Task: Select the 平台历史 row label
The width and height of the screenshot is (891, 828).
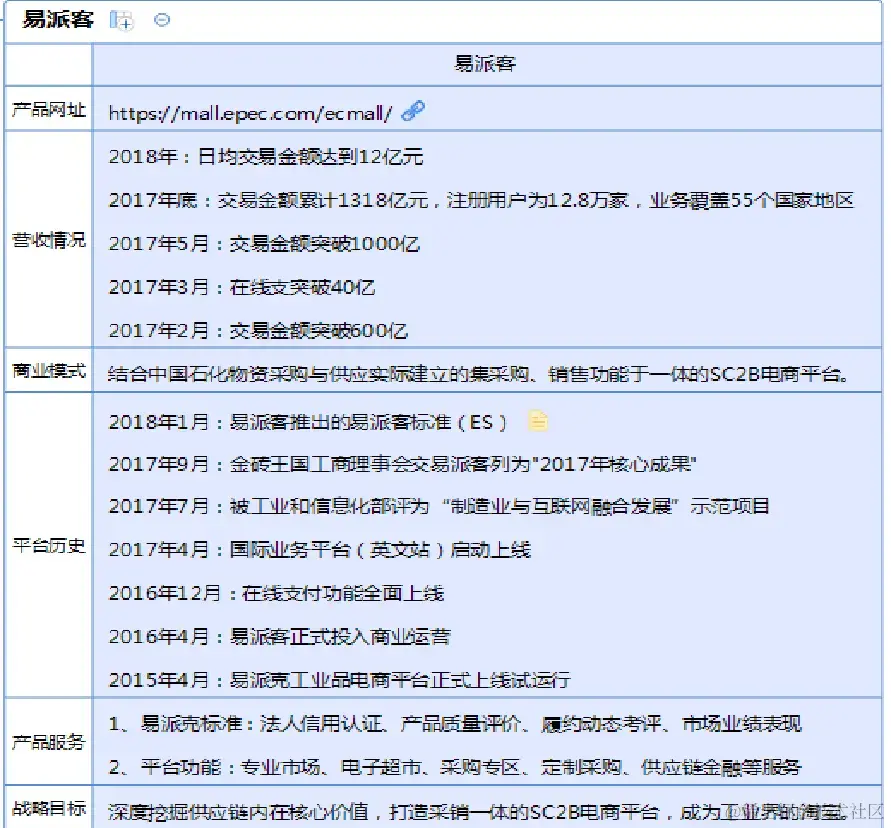Action: [x=49, y=546]
